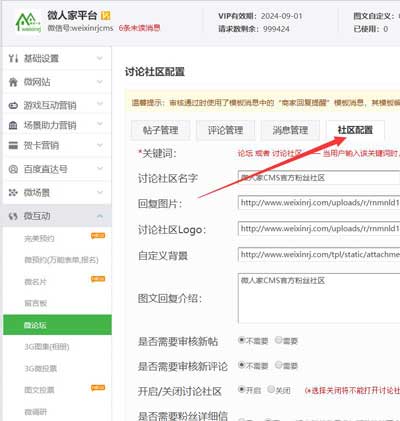Select 需要 for 是否需要审核新评论
The image size is (400, 421).
point(278,365)
